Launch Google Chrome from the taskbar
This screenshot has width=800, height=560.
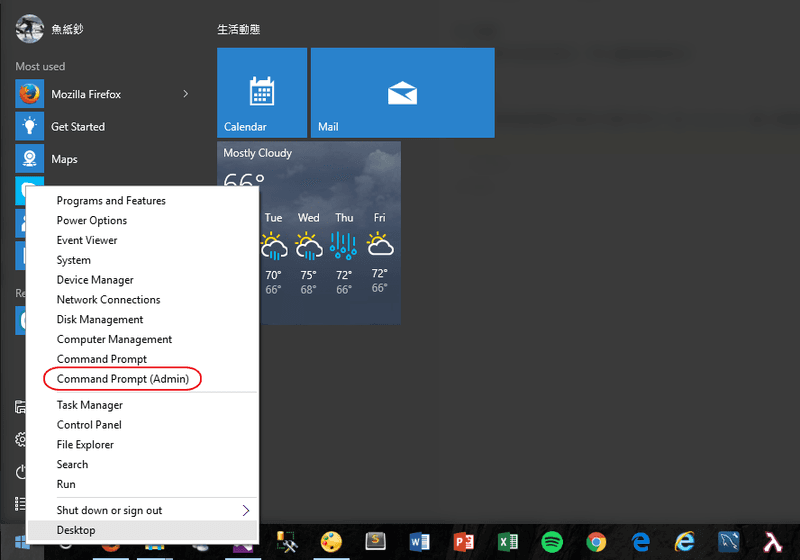[x=596, y=542]
